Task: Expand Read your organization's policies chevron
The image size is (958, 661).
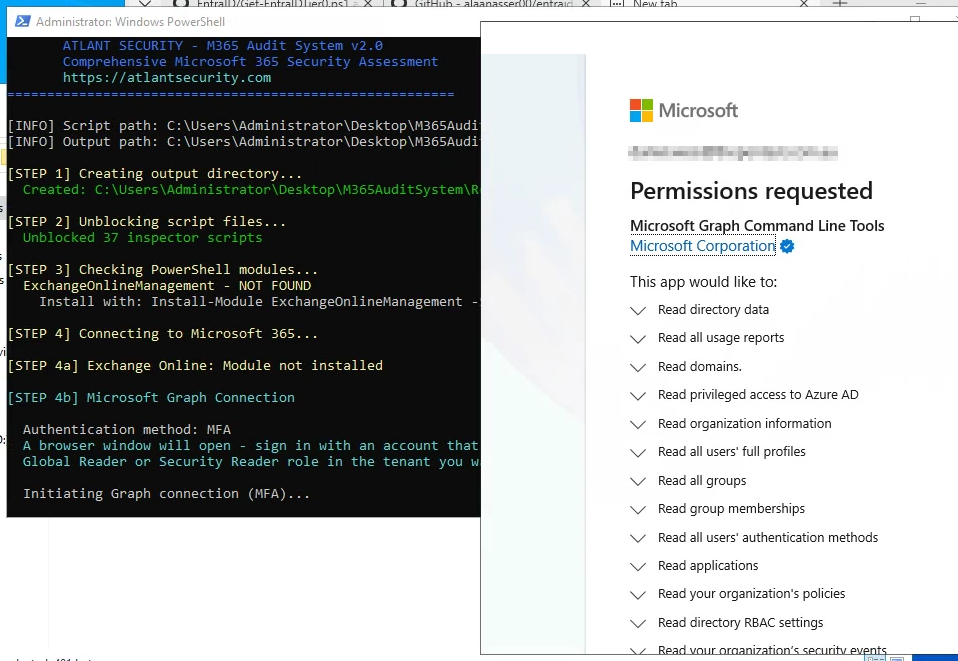Action: click(x=638, y=594)
